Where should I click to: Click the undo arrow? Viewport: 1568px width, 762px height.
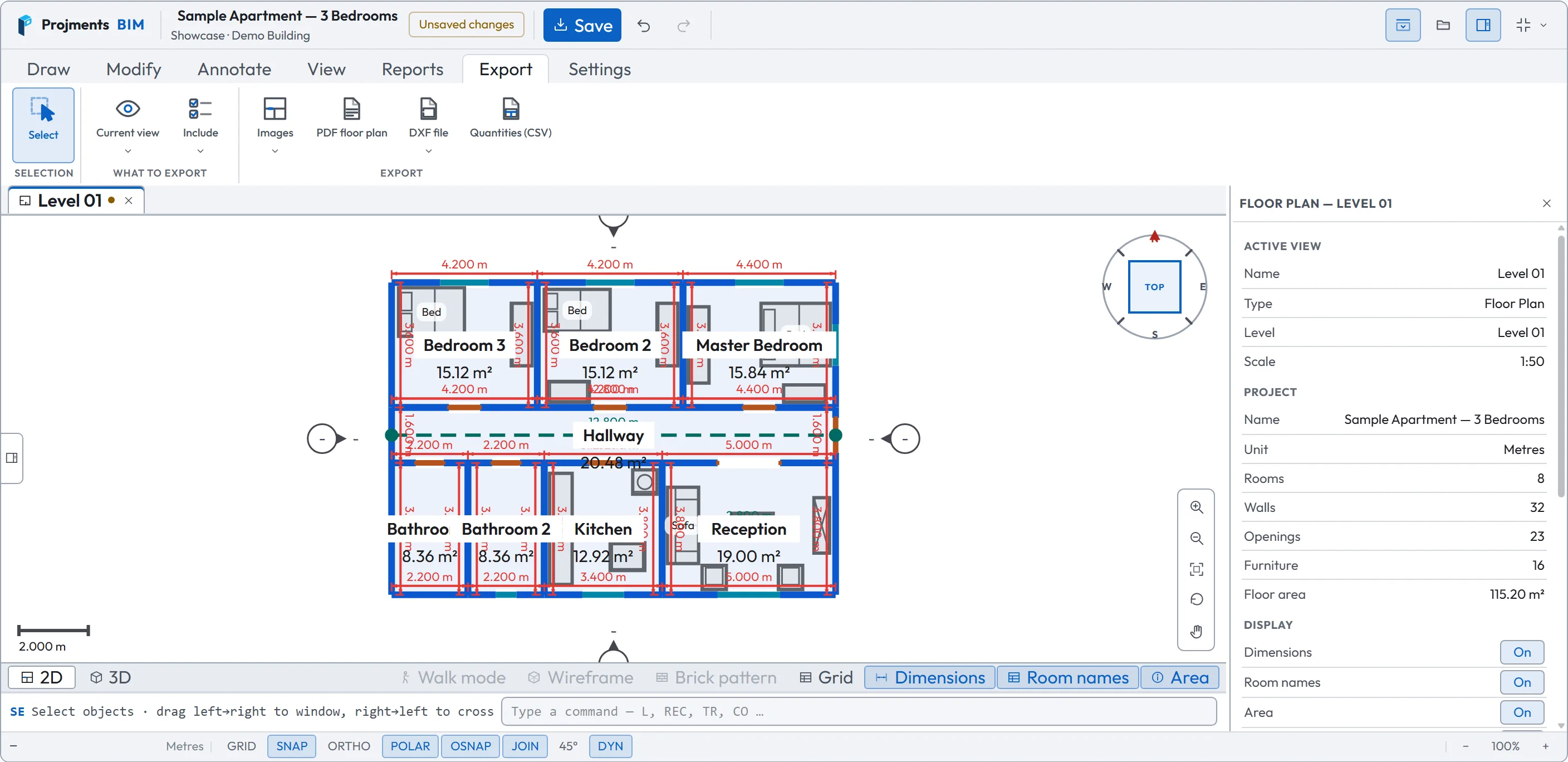(x=643, y=26)
